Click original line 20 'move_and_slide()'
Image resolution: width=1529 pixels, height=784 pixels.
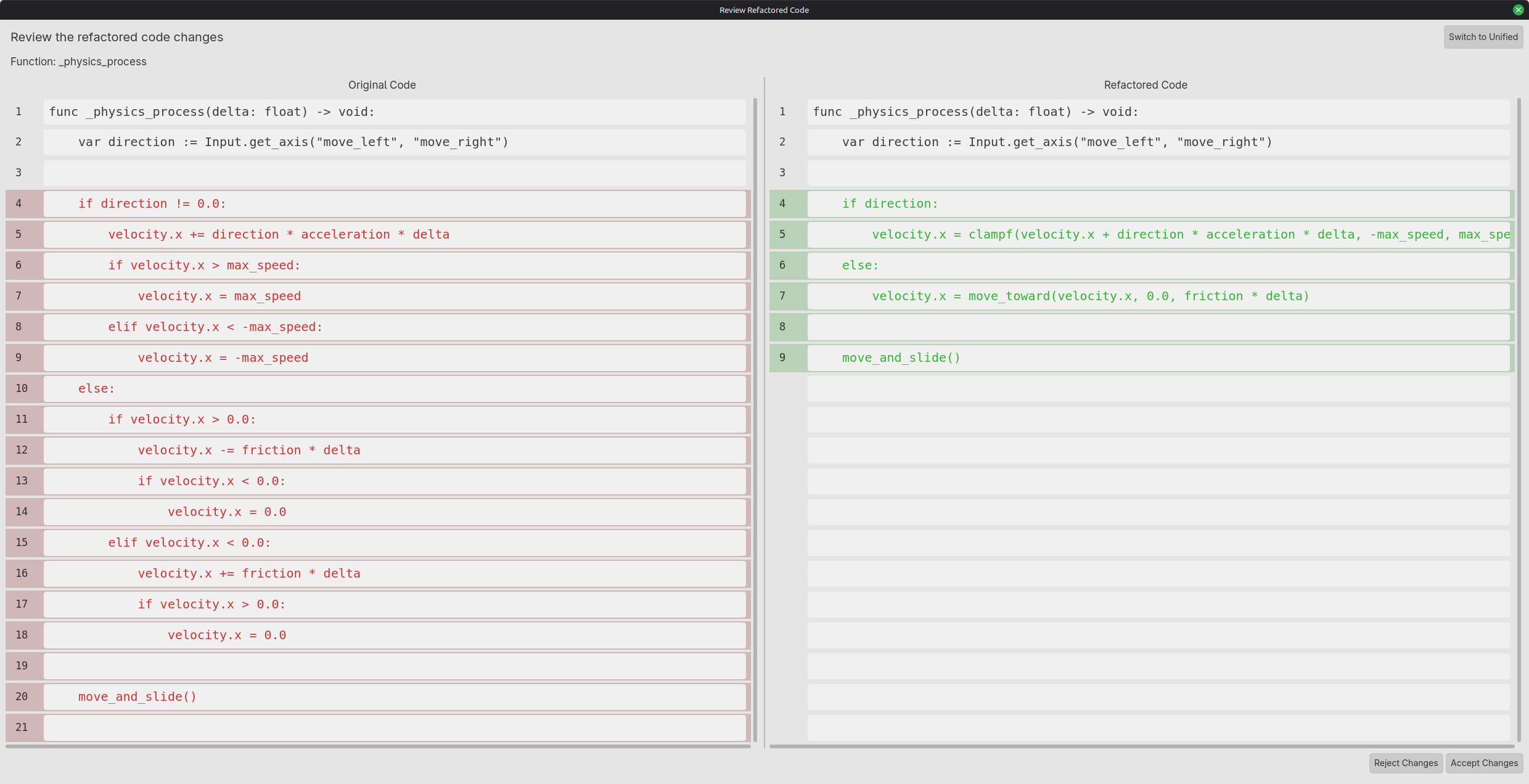[395, 697]
